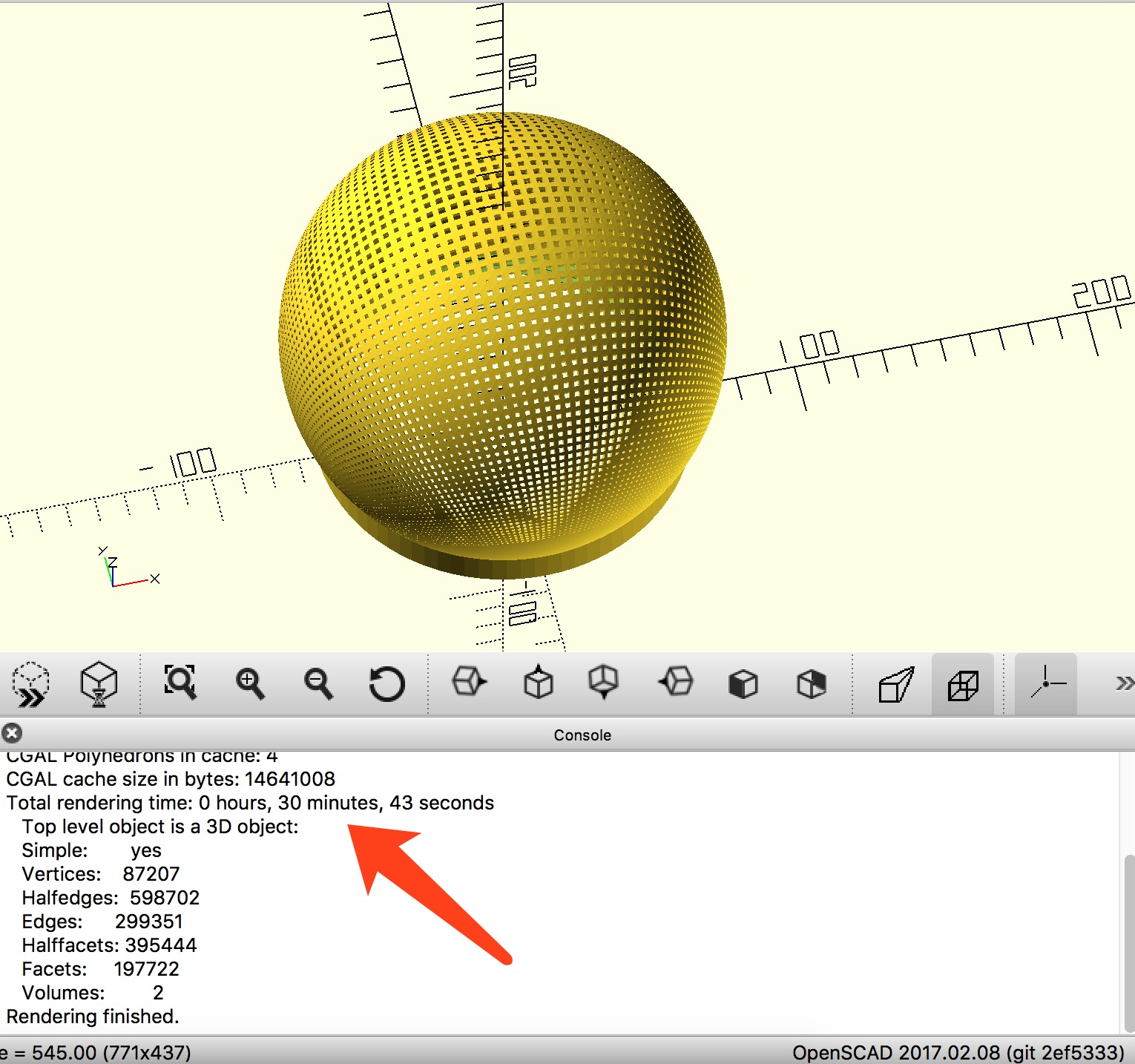Switch to the Right view cube icon

point(469,682)
